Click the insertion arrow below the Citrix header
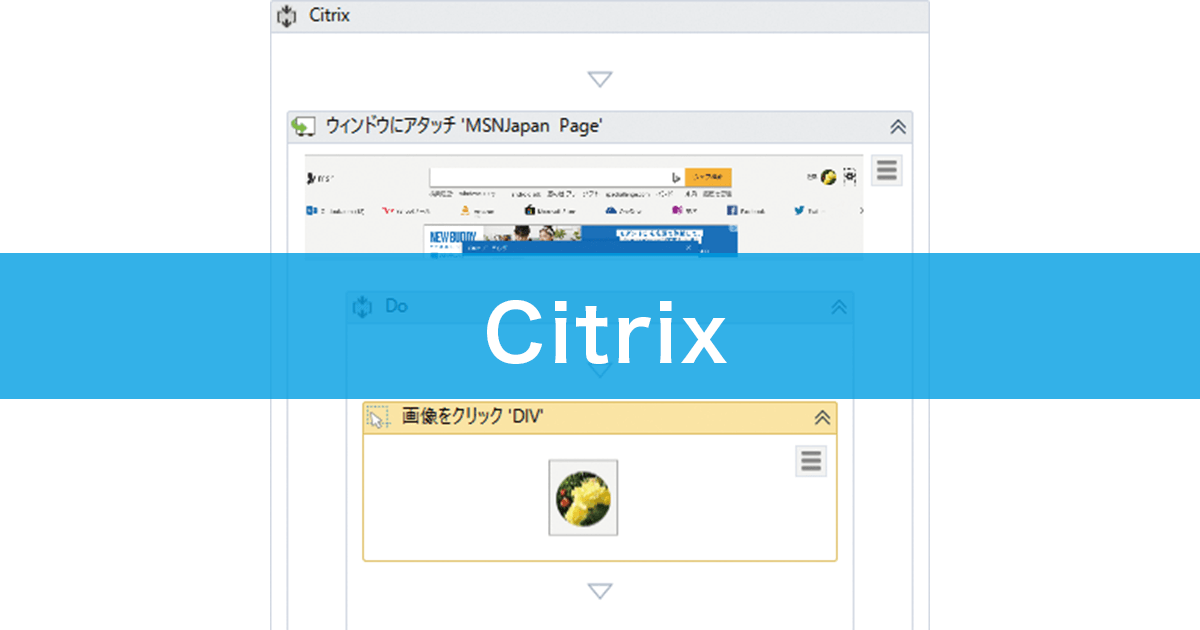 600,79
